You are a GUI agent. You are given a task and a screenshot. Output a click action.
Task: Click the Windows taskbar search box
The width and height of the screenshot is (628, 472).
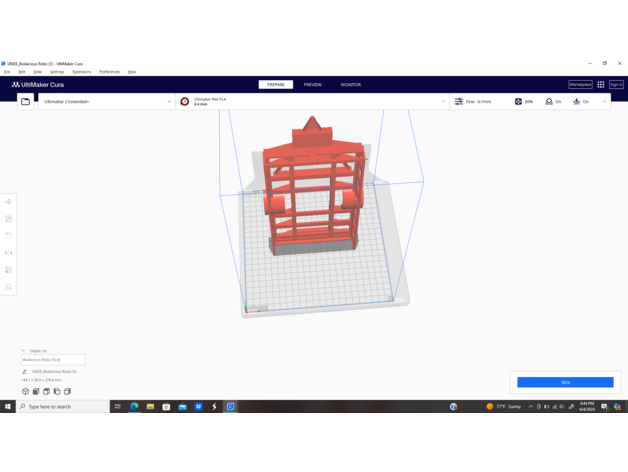pos(62,407)
